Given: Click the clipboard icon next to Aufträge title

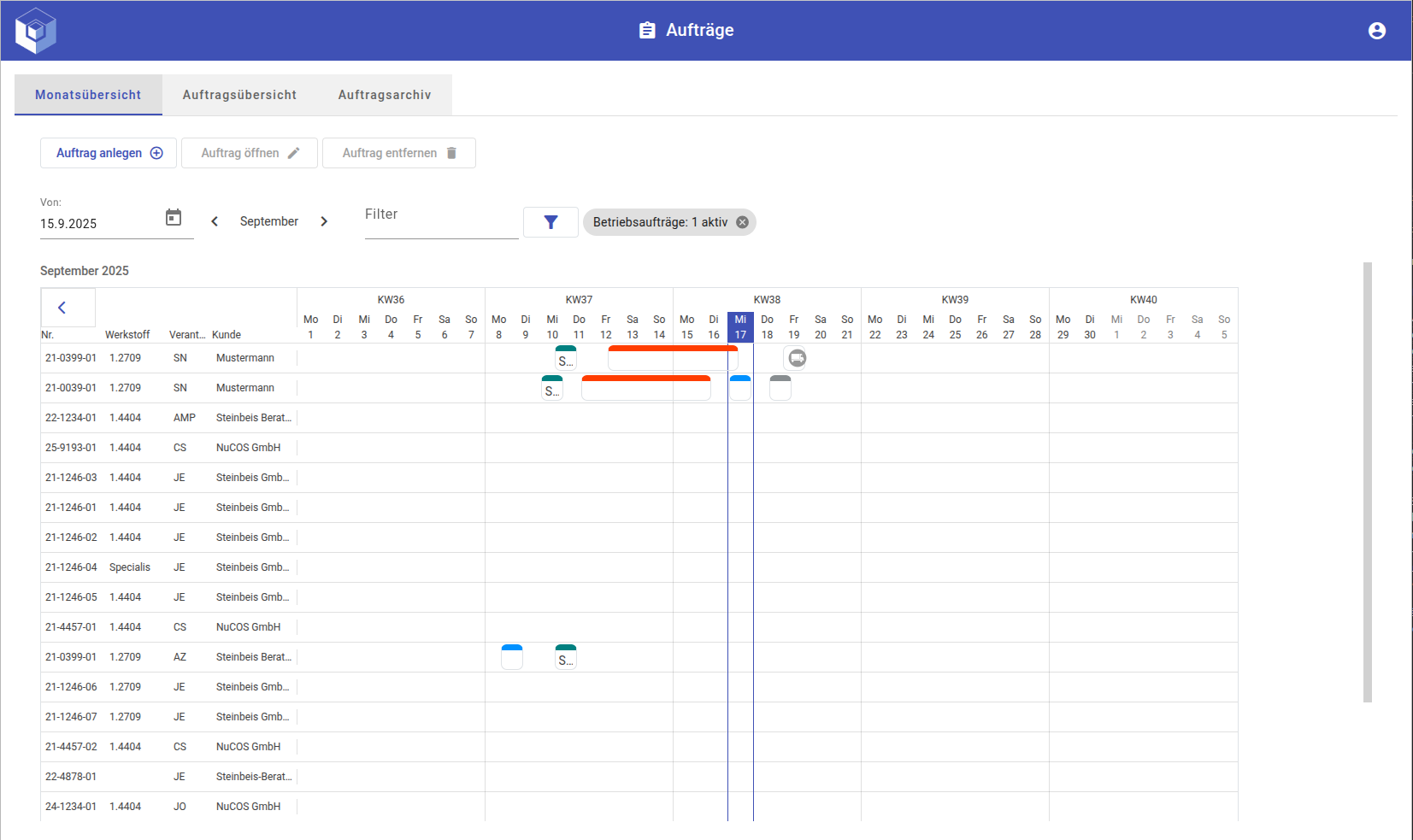Looking at the screenshot, I should [x=647, y=30].
